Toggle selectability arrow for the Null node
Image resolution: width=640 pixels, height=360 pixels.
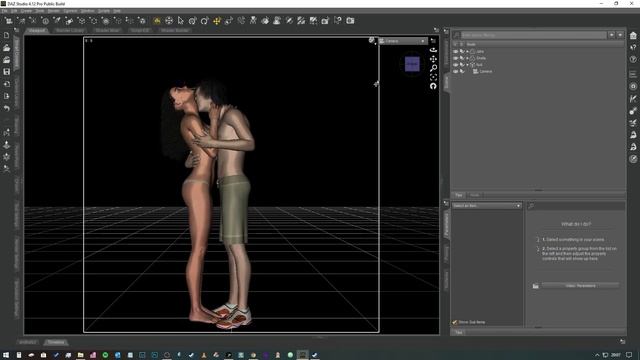(x=462, y=65)
